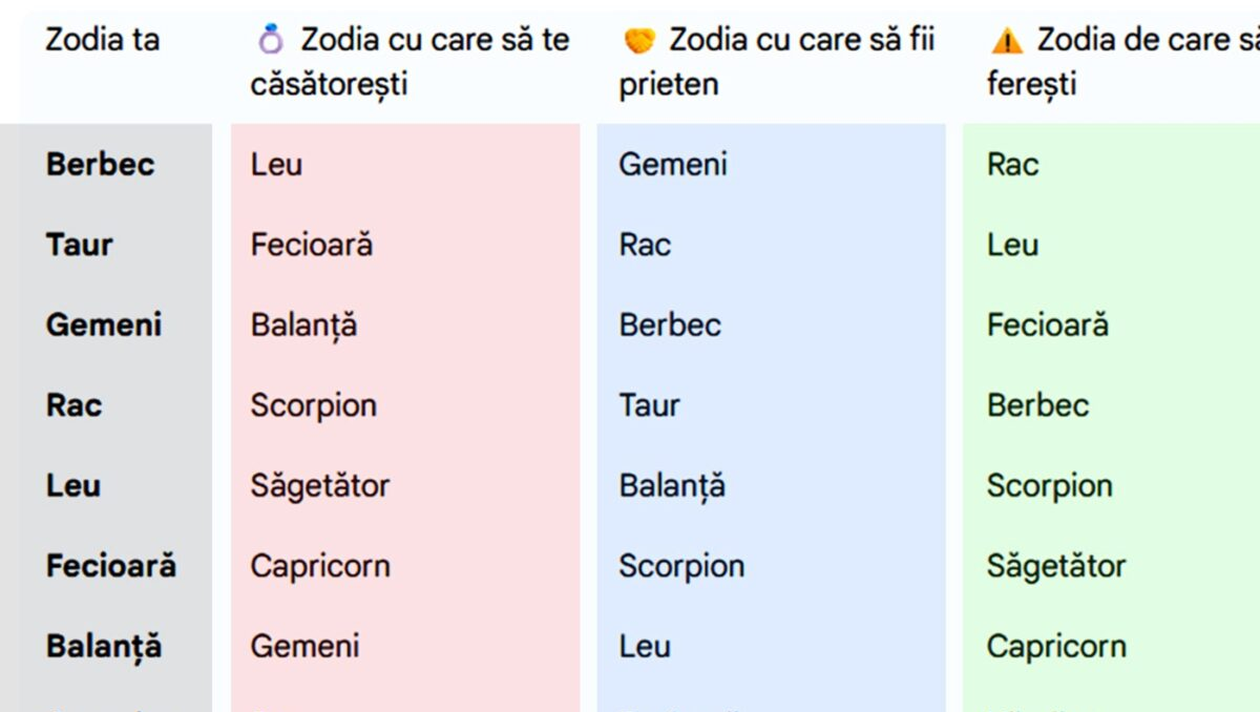Screen dimensions: 1260x712
Task: Click the bold Taur row label
Action: pos(79,244)
